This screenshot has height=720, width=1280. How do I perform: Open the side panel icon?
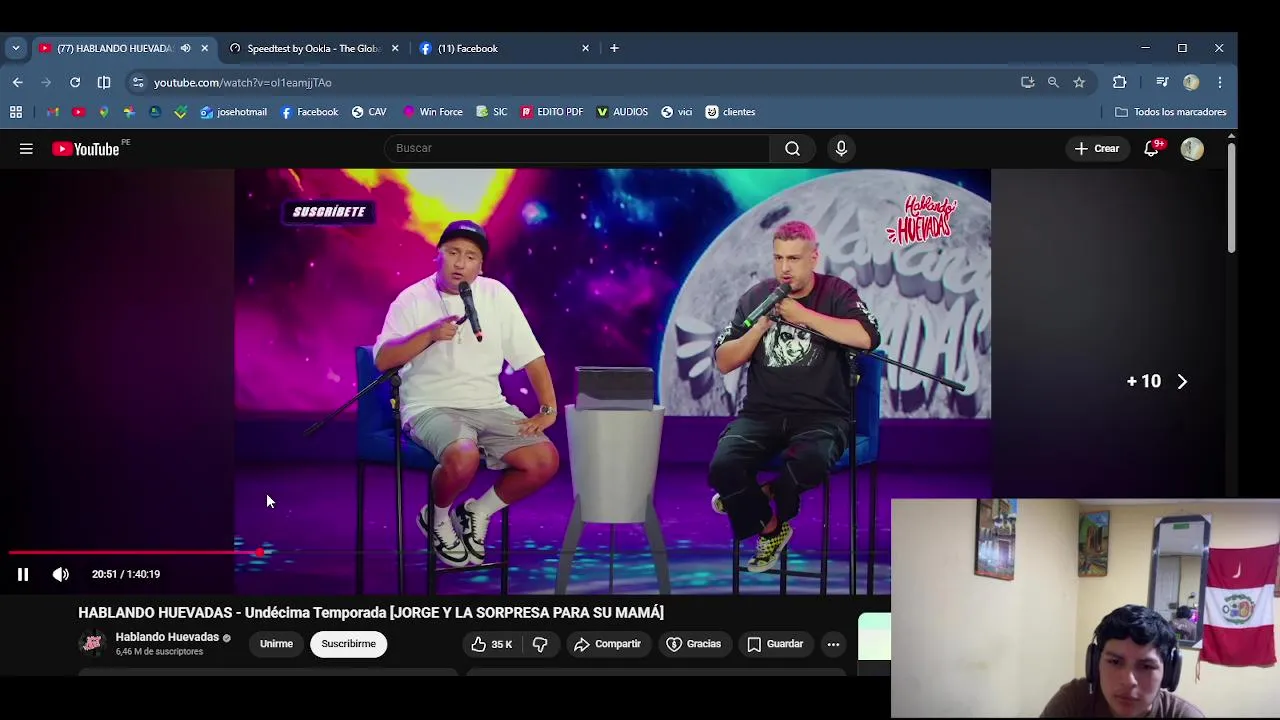click(104, 82)
